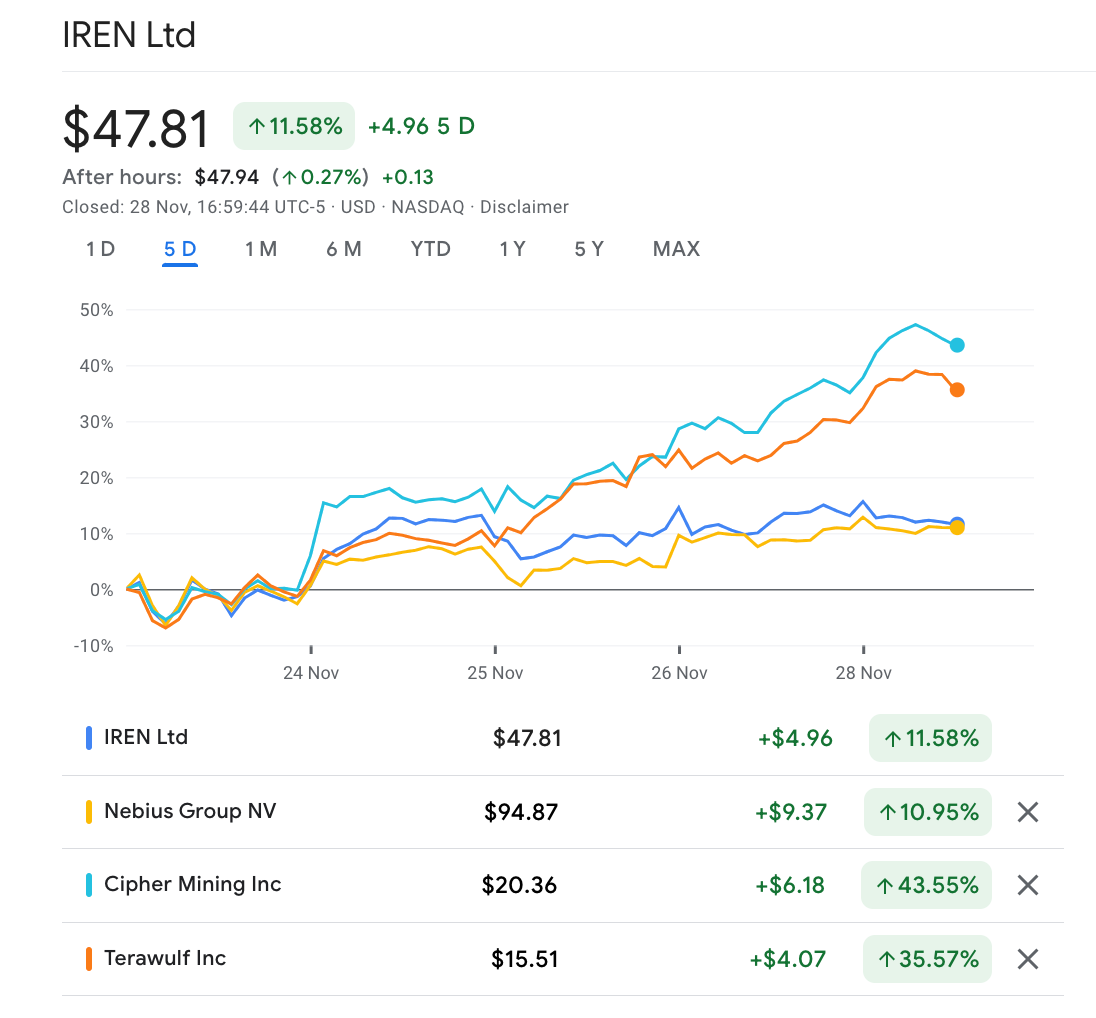Switch chart to 6 M range
Viewport: 1096px width, 1018px height.
pos(344,249)
